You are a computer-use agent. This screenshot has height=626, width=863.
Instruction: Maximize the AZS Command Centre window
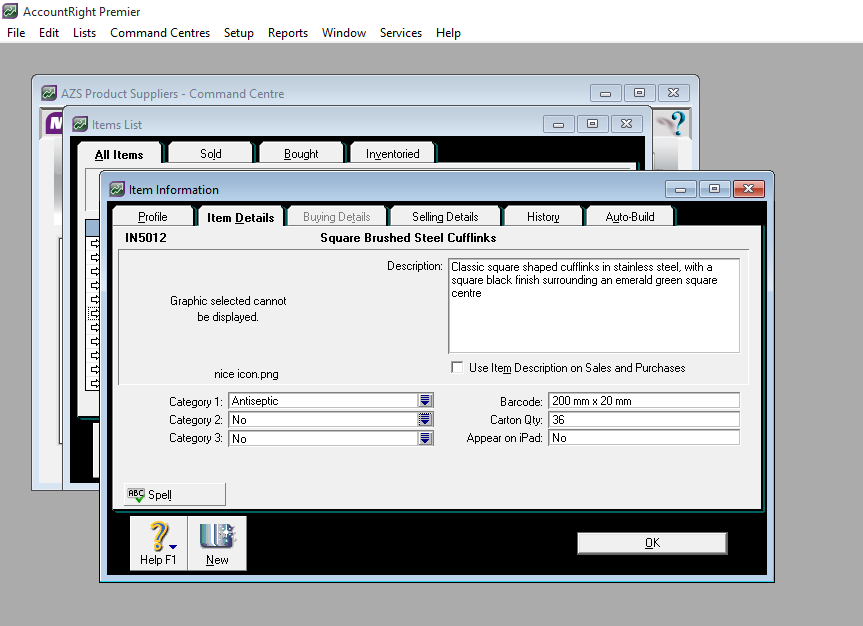(639, 93)
